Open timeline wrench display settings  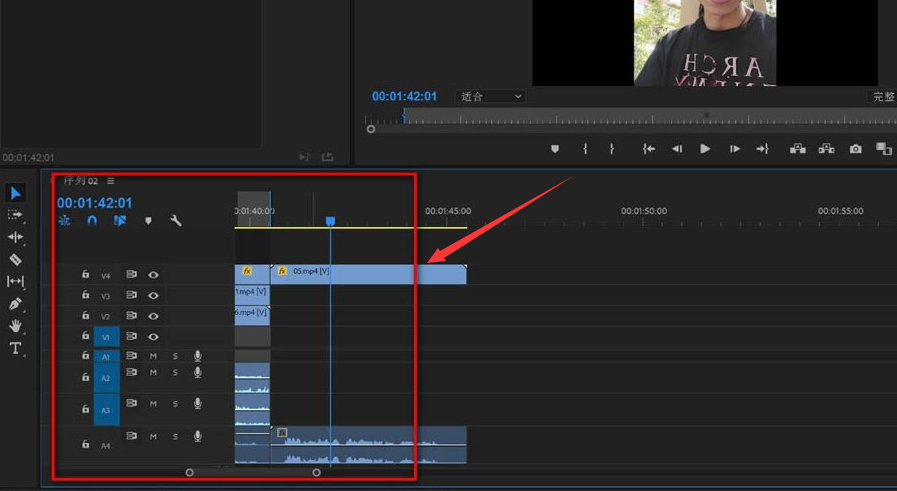(176, 221)
